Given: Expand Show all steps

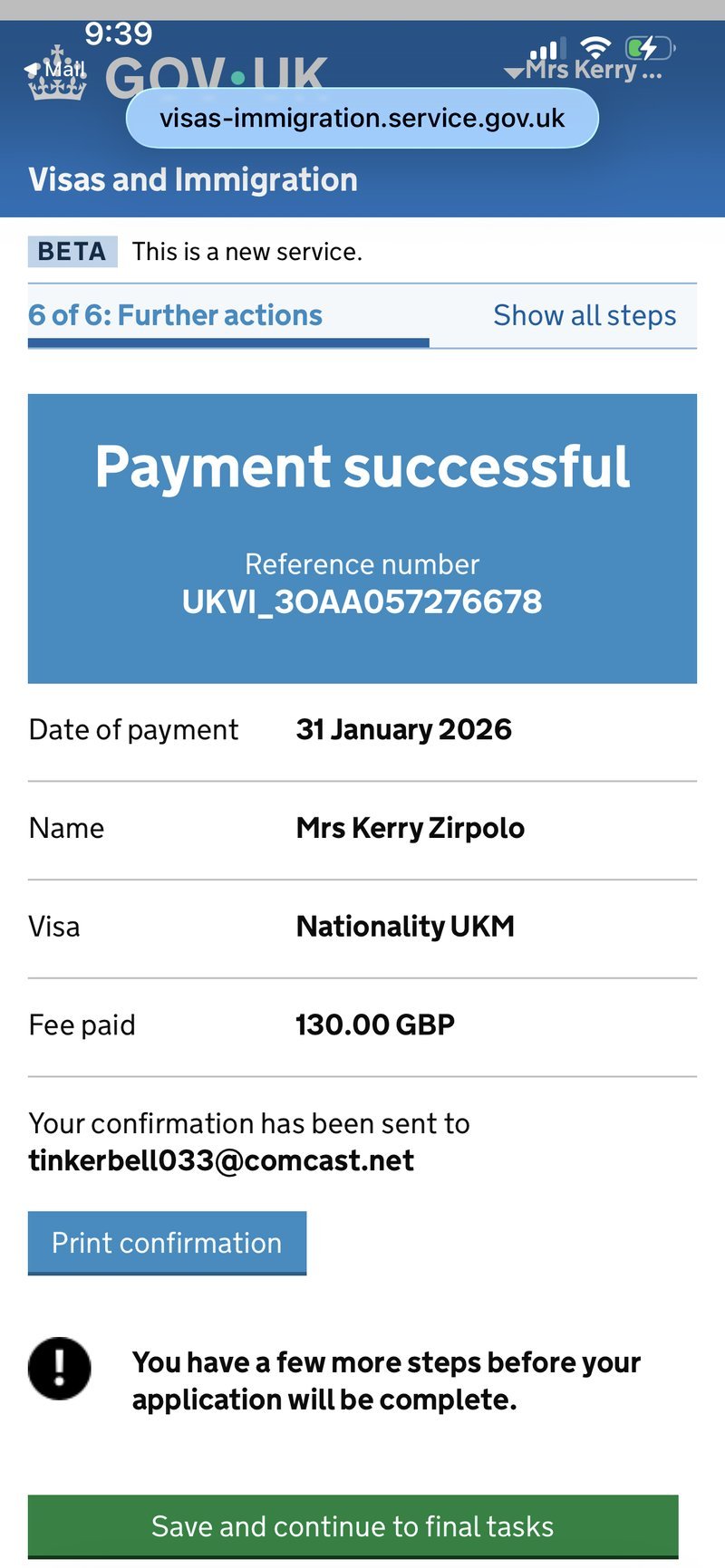Looking at the screenshot, I should pos(585,315).
